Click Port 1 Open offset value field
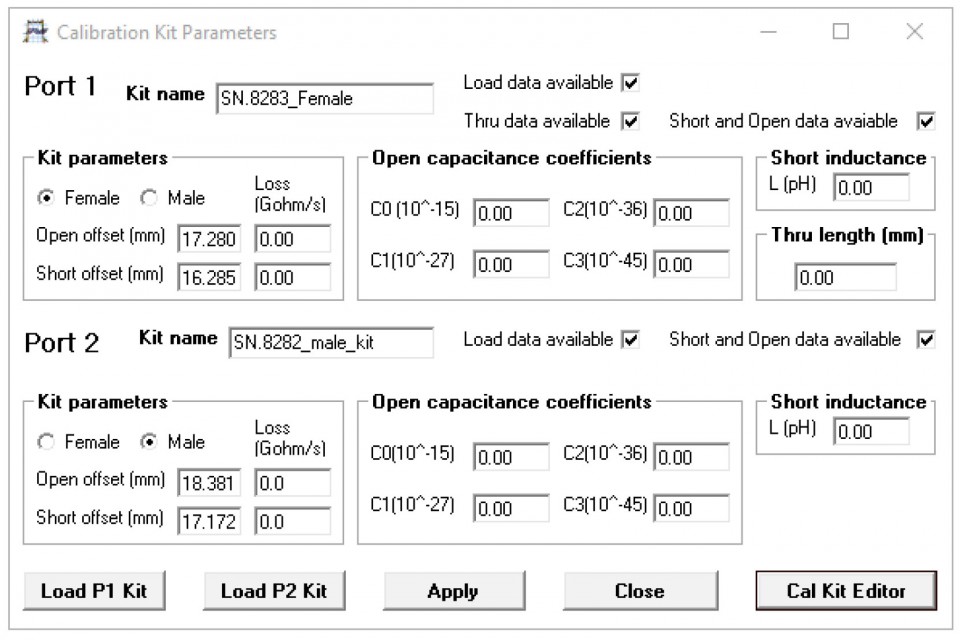This screenshot has height=640, width=960. (209, 239)
